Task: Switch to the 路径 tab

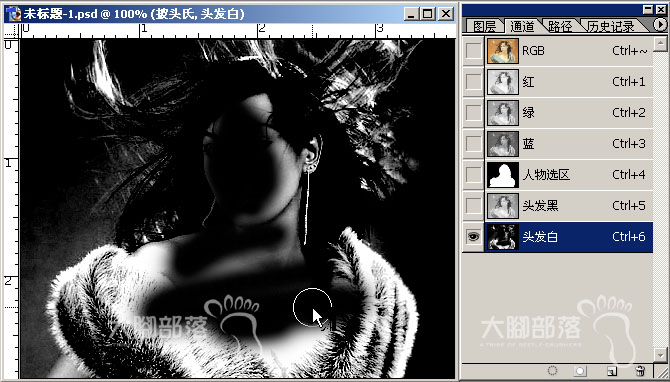Action: (560, 26)
